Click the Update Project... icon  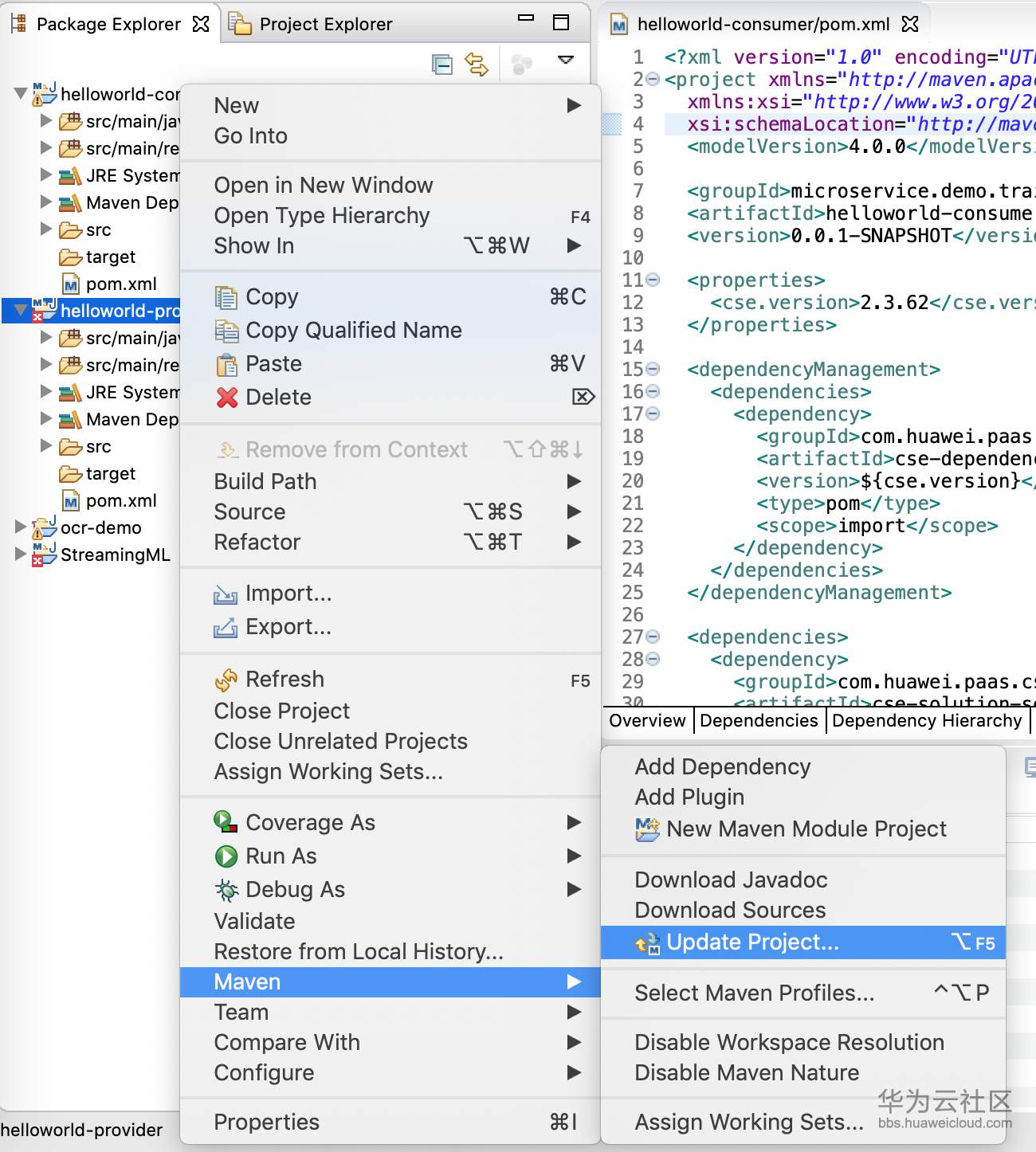click(647, 943)
